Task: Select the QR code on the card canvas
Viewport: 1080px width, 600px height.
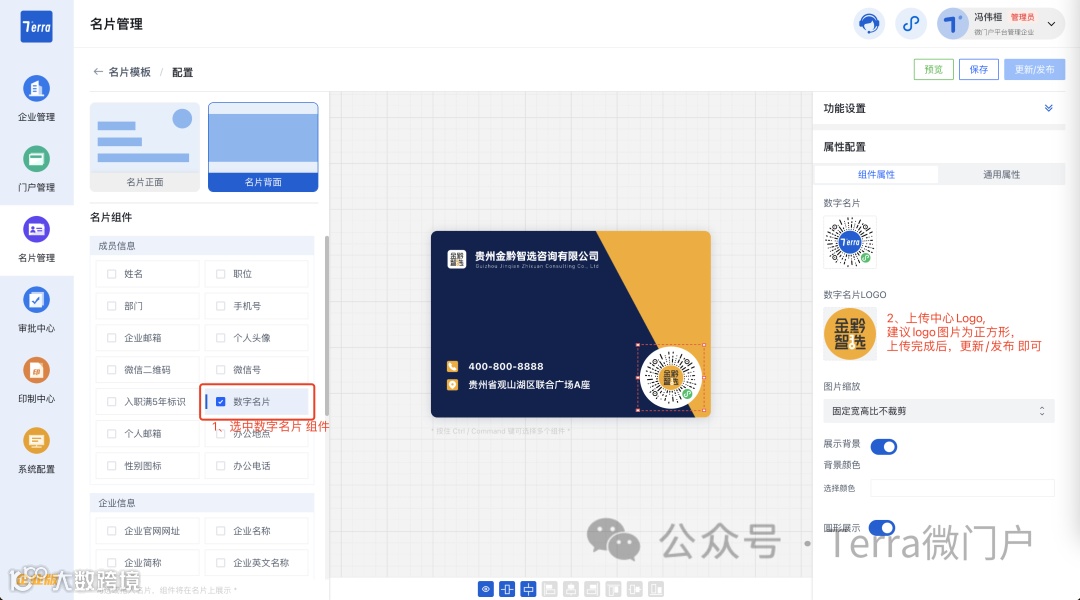Action: [671, 377]
